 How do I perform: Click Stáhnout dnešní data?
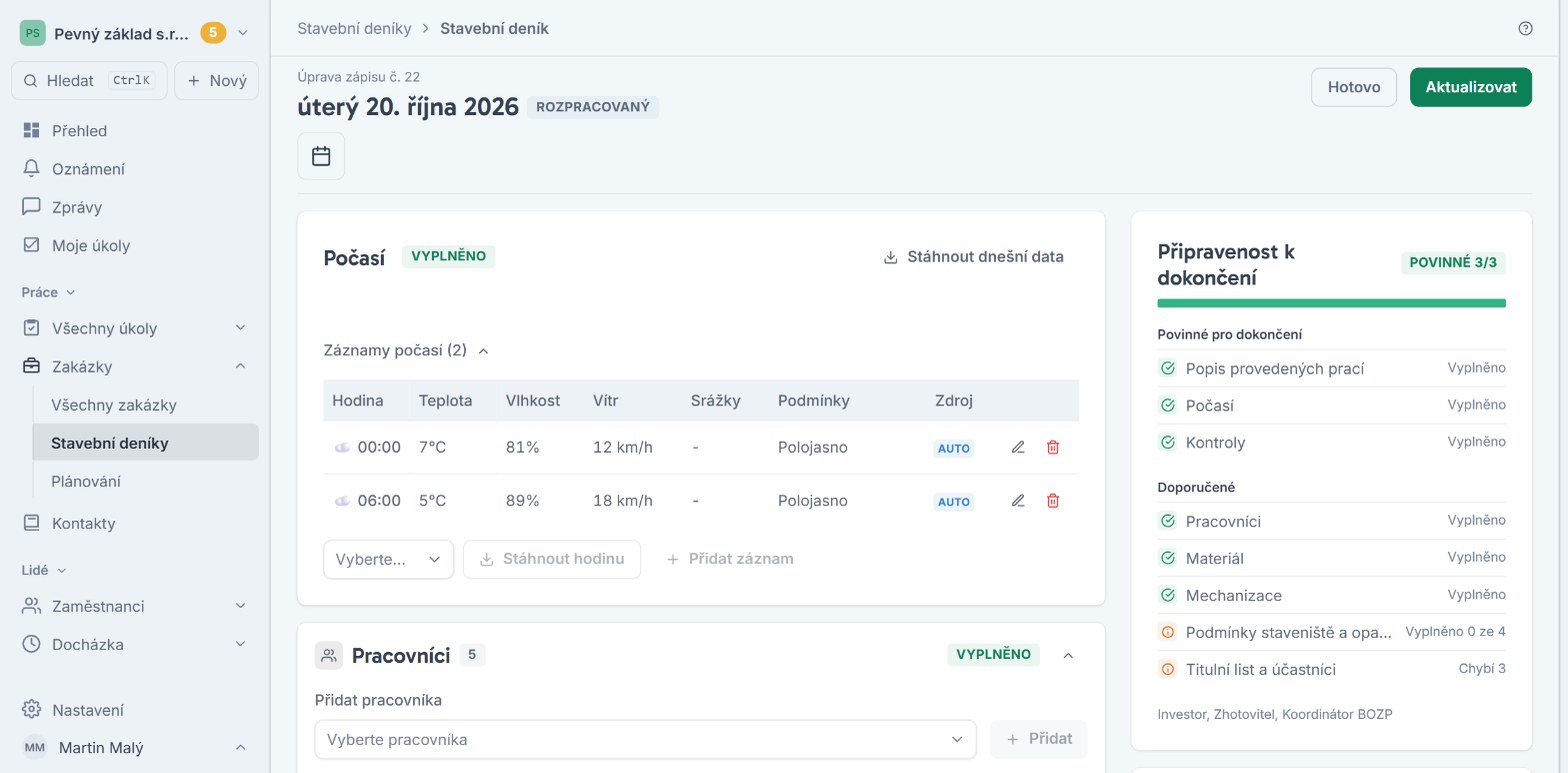974,257
